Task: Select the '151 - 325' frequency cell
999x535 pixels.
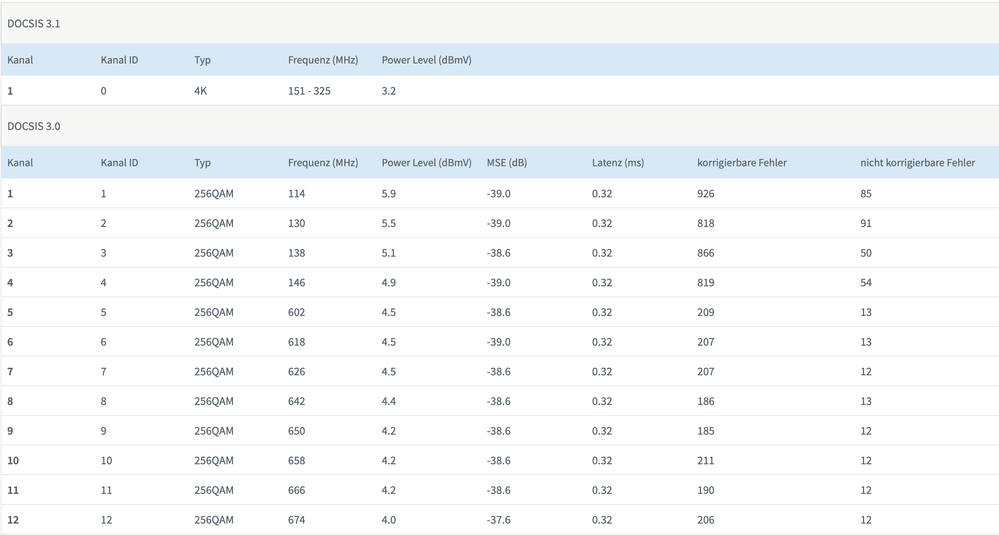Action: click(309, 91)
